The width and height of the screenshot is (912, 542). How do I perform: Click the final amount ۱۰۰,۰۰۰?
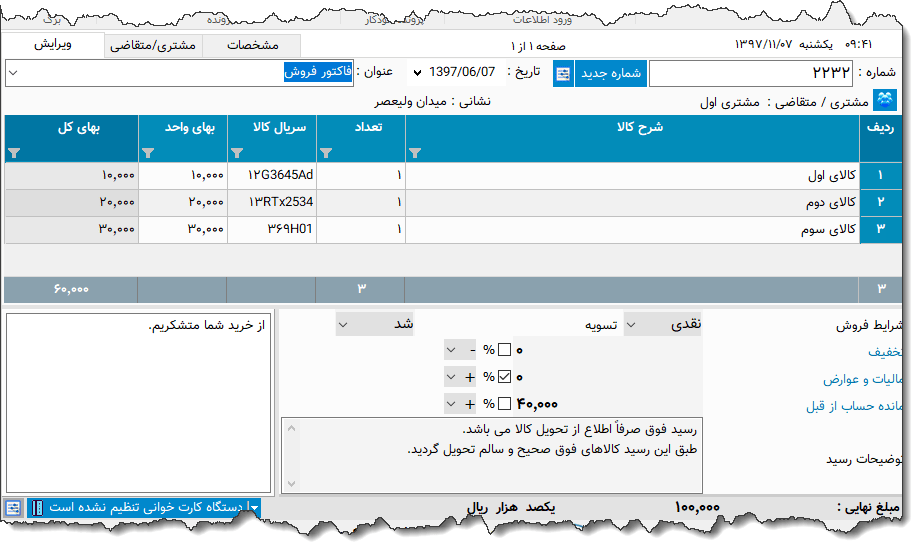pos(697,507)
